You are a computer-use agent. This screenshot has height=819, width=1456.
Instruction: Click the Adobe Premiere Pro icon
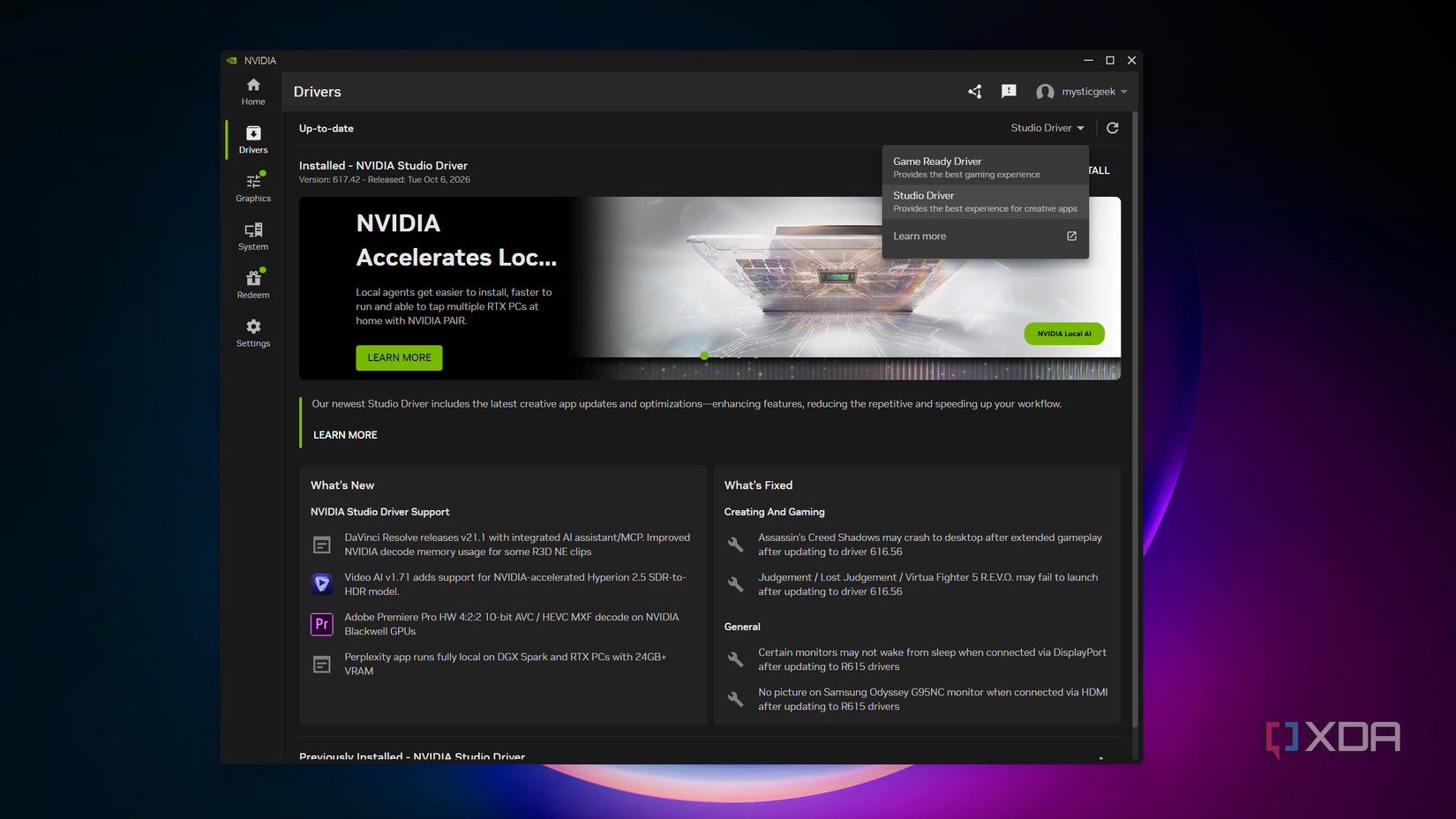point(322,624)
